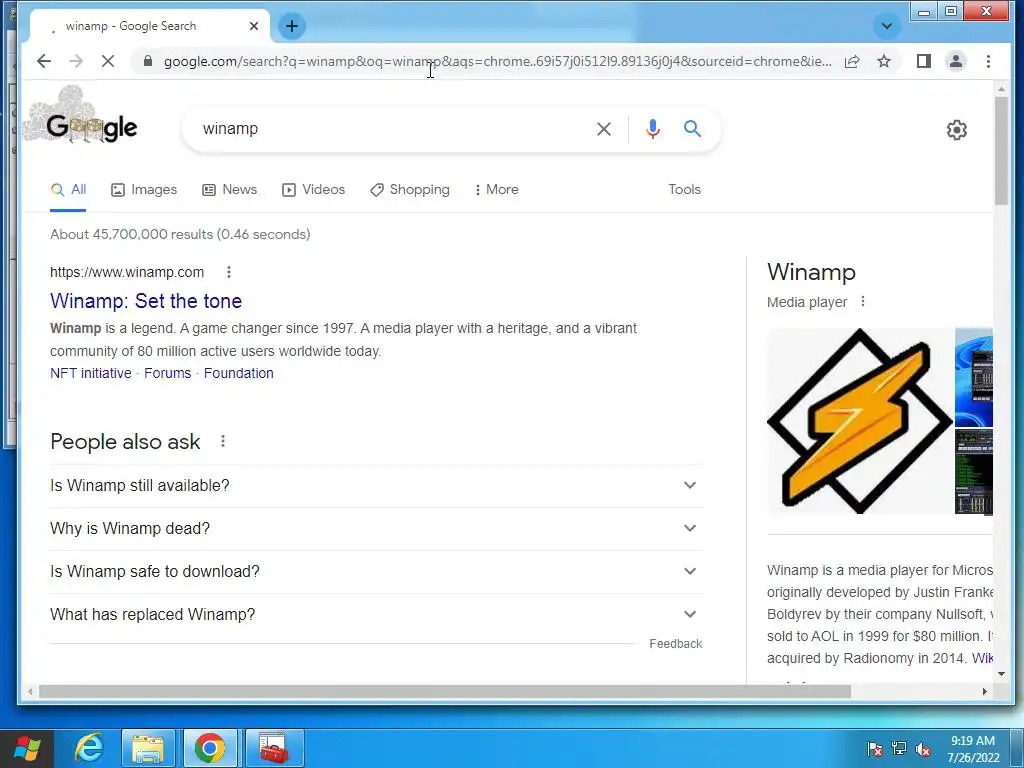Screen dimensions: 1024x768
Task: Click the Google doodle logo
Action: pyautogui.click(x=82, y=116)
